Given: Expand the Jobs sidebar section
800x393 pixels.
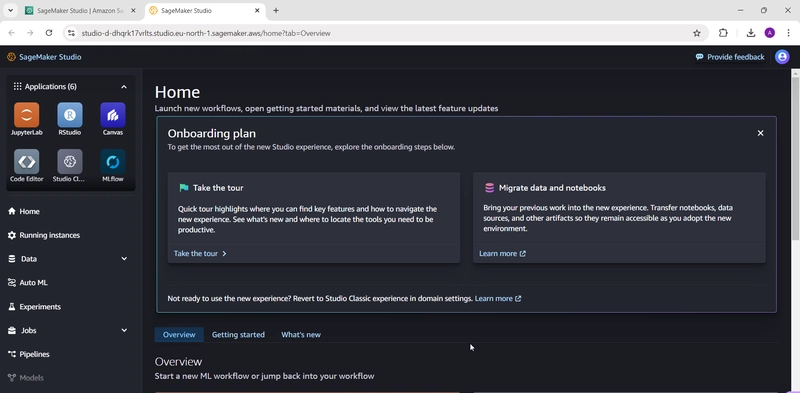Looking at the screenshot, I should pos(124,331).
